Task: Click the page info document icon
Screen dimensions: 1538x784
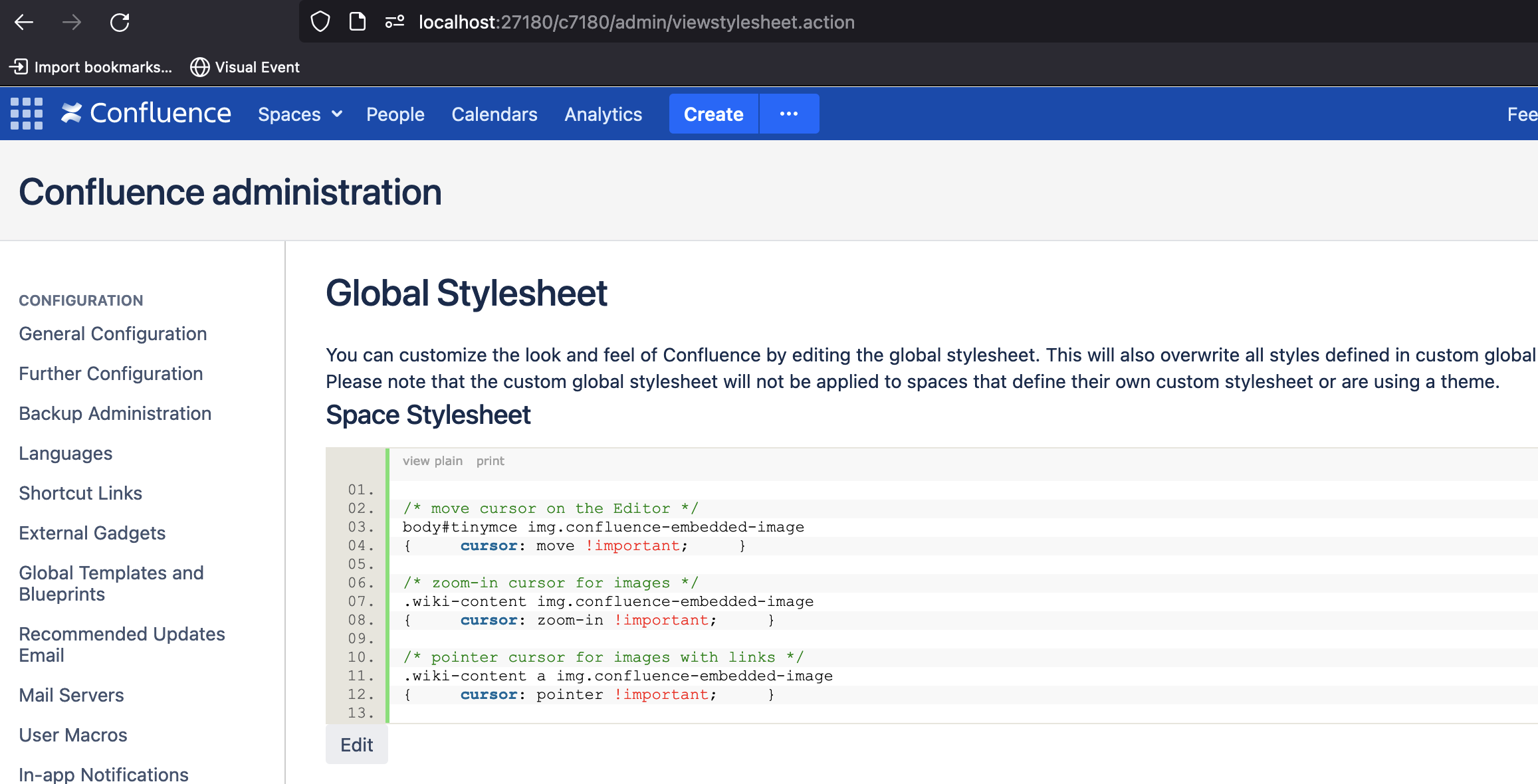Action: 358,22
